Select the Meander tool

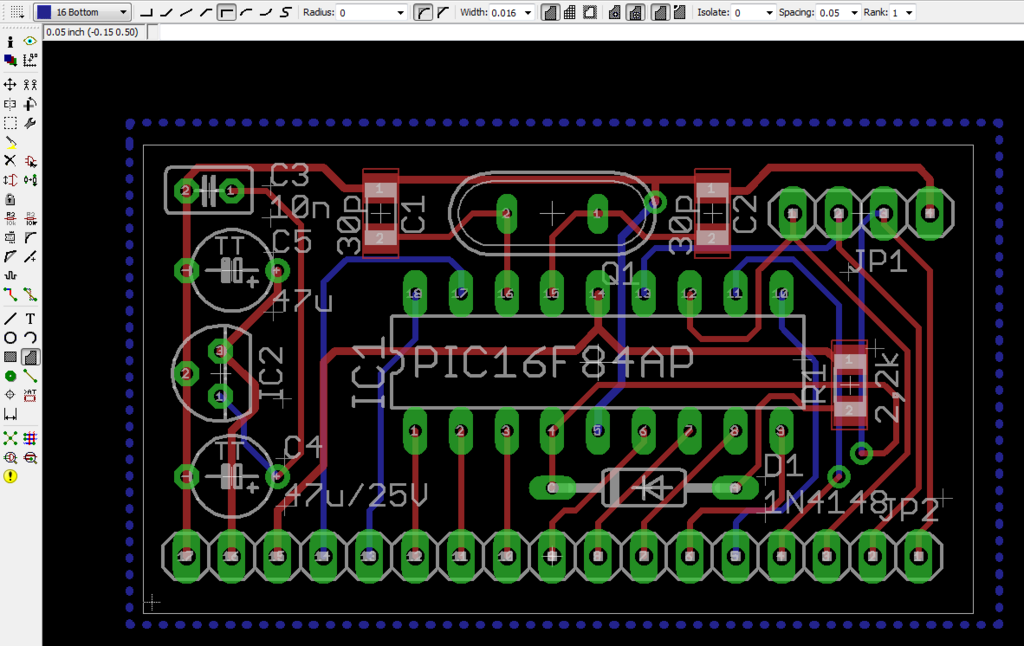coord(10,276)
